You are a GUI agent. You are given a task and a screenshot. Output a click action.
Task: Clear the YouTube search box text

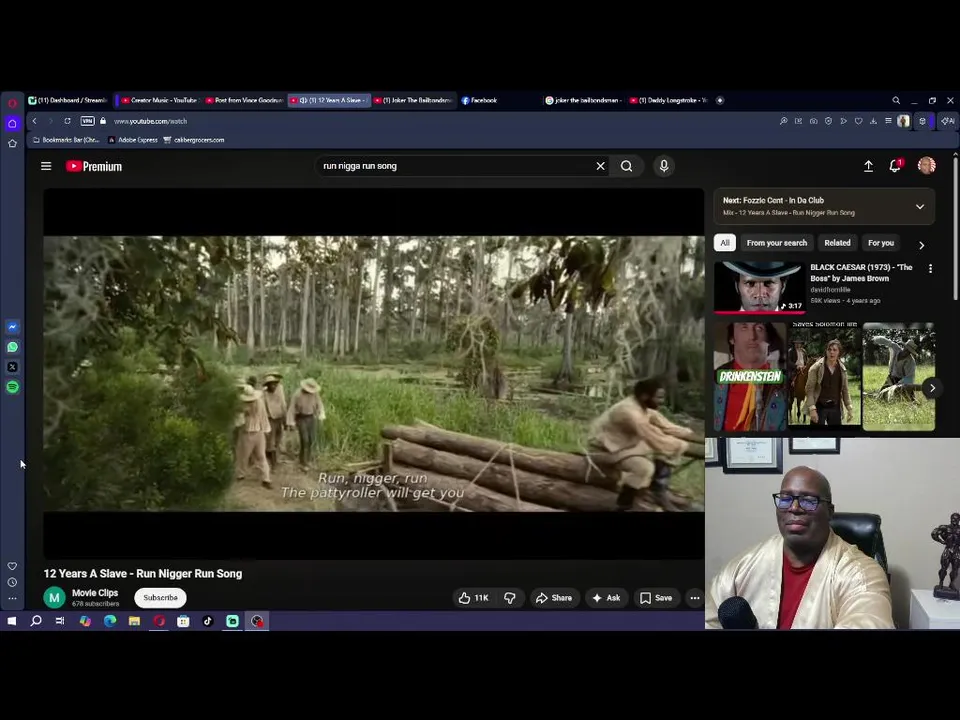tap(600, 166)
